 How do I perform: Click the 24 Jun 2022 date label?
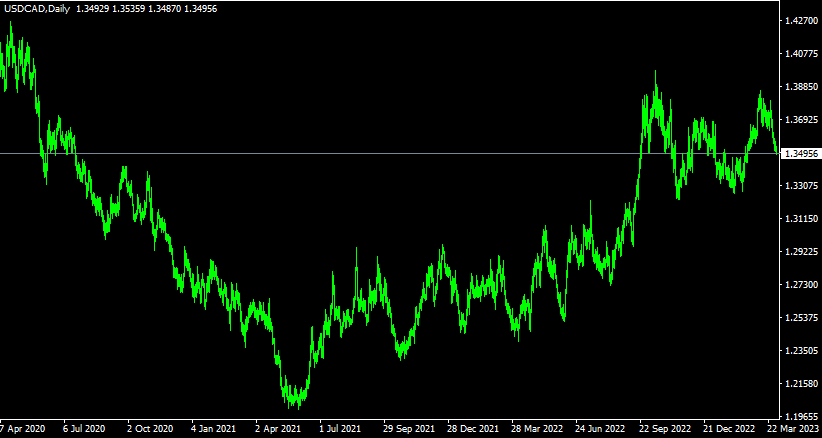601,429
